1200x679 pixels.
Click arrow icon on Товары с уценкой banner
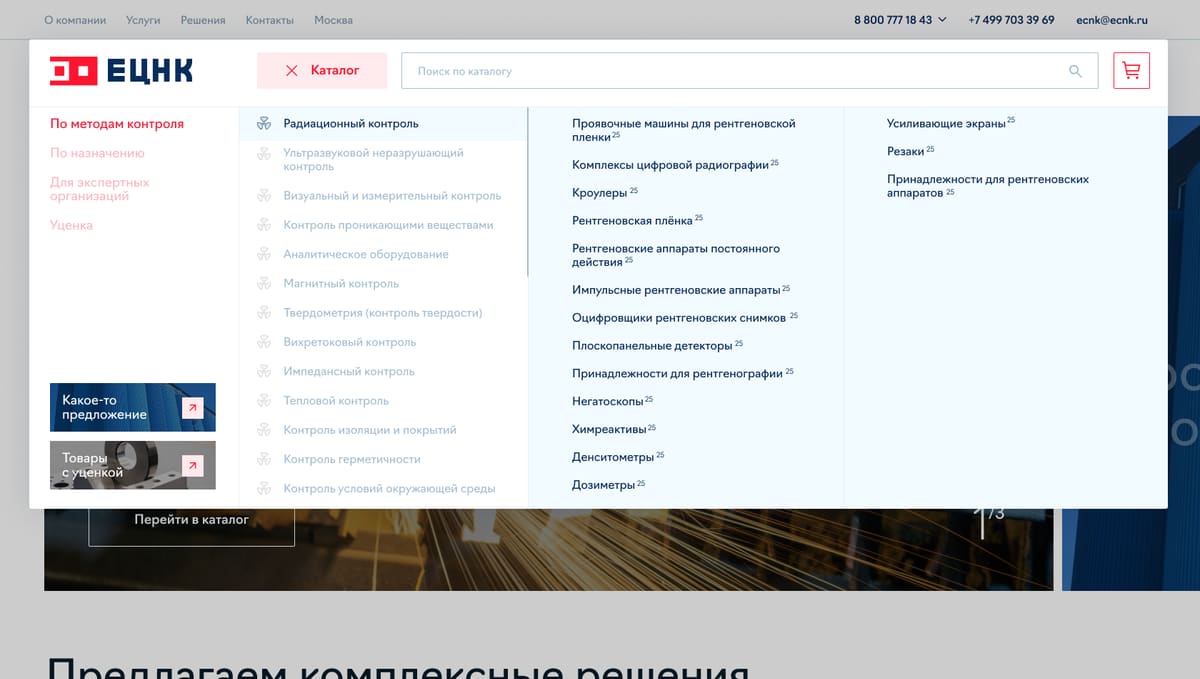tap(193, 466)
